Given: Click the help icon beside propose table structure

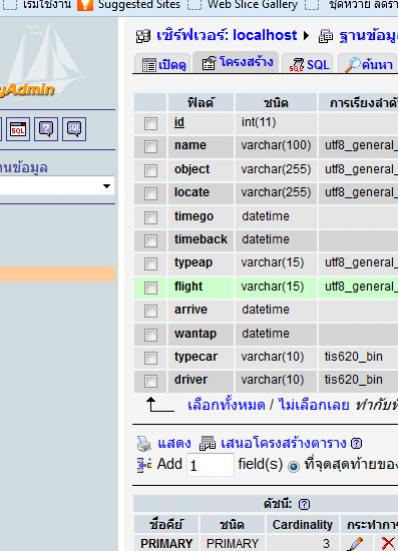Looking at the screenshot, I should 356,443.
